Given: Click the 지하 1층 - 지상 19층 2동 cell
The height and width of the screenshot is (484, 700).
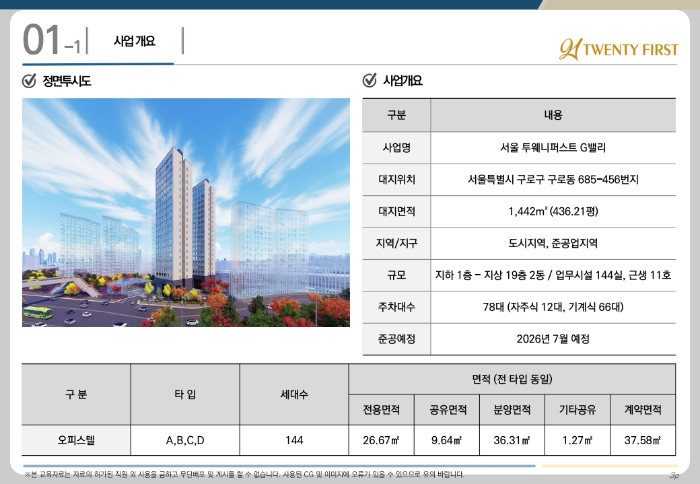Looking at the screenshot, I should pos(553,275).
